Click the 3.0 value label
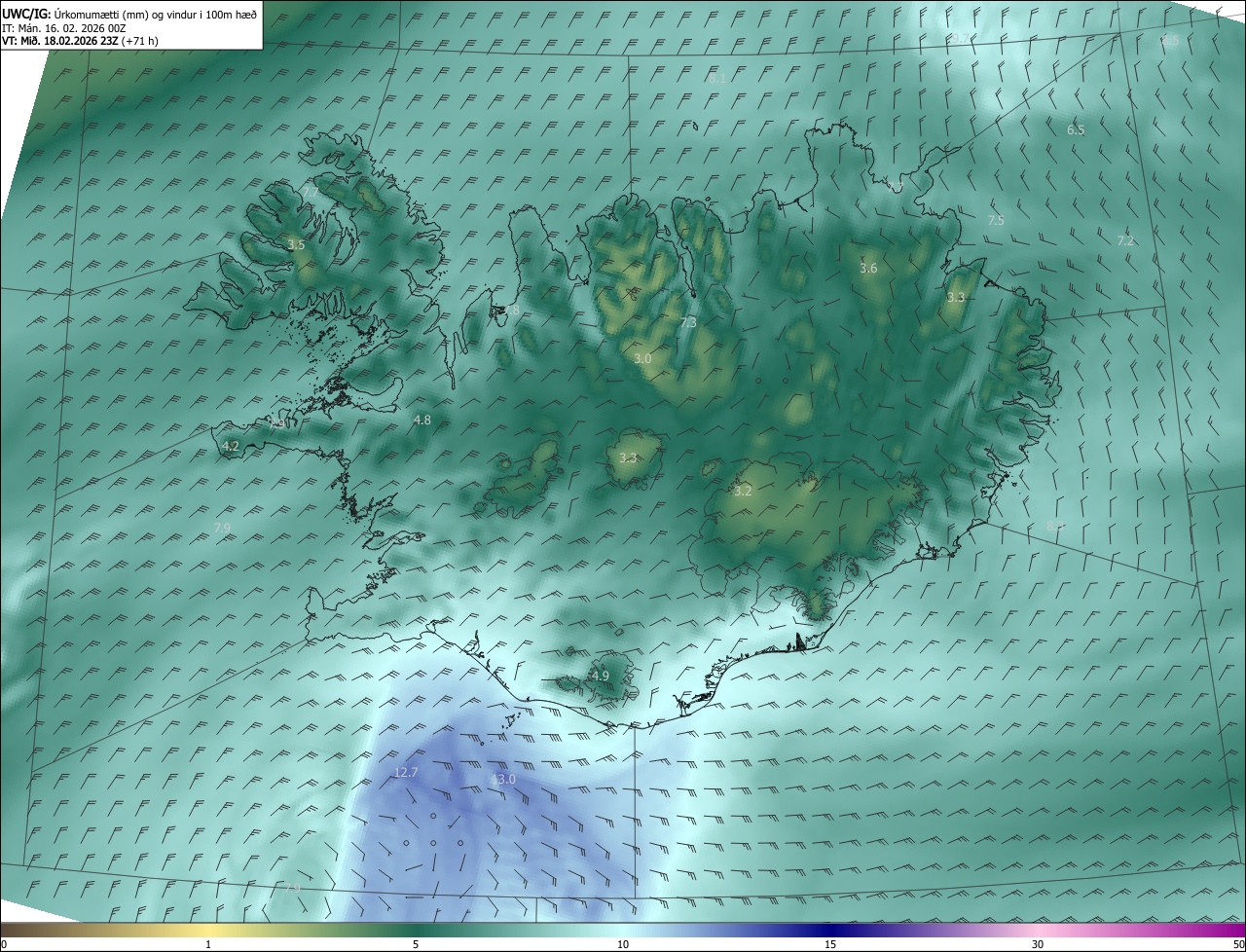The image size is (1246, 952). point(642,359)
